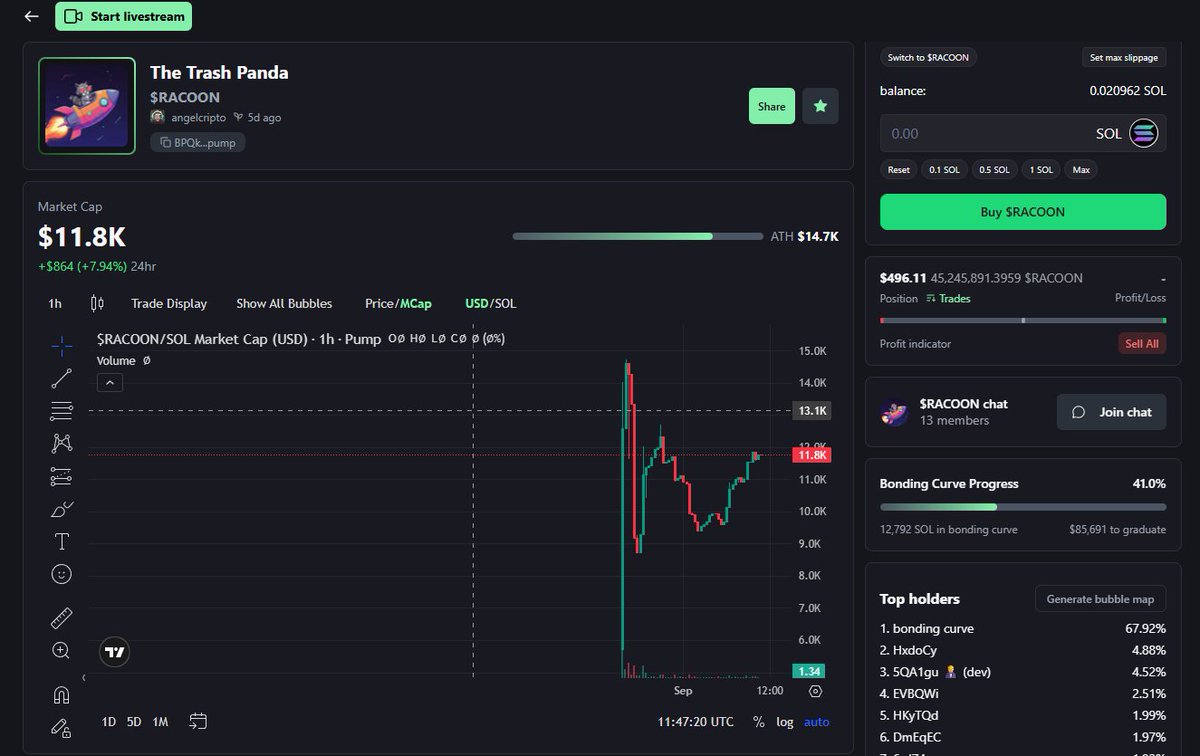Click Set max slippage button

[1124, 58]
